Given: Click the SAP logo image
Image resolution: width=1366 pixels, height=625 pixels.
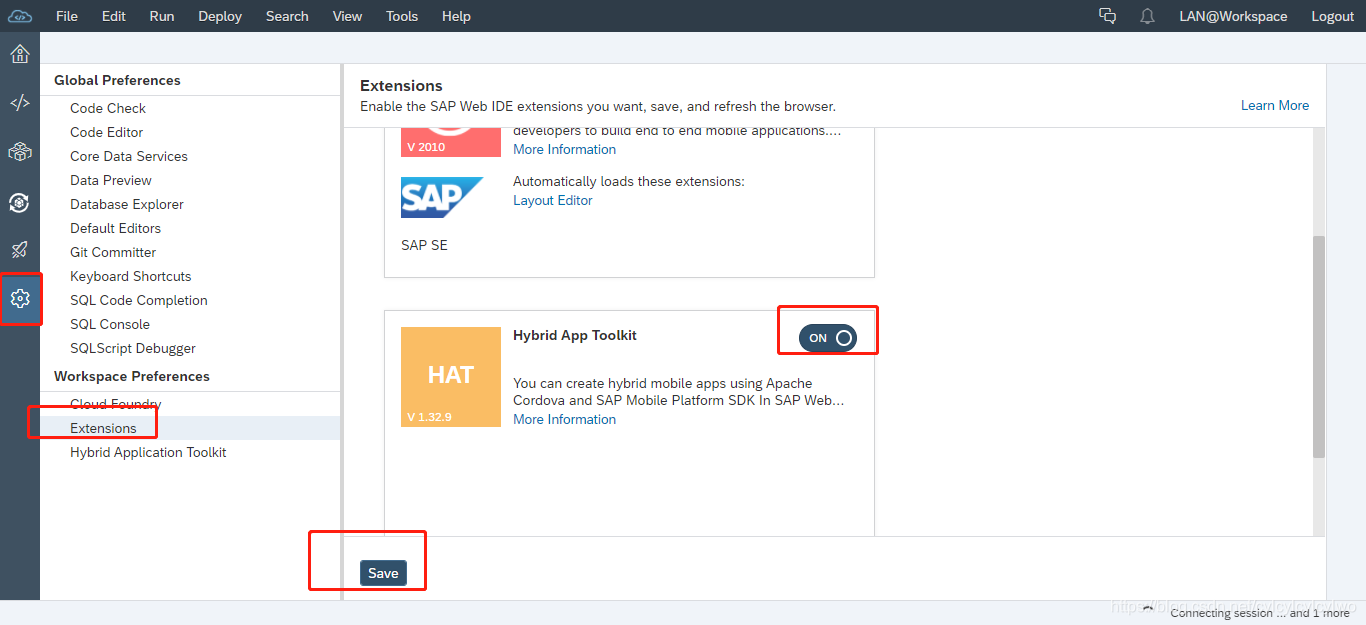Looking at the screenshot, I should pyautogui.click(x=441, y=197).
